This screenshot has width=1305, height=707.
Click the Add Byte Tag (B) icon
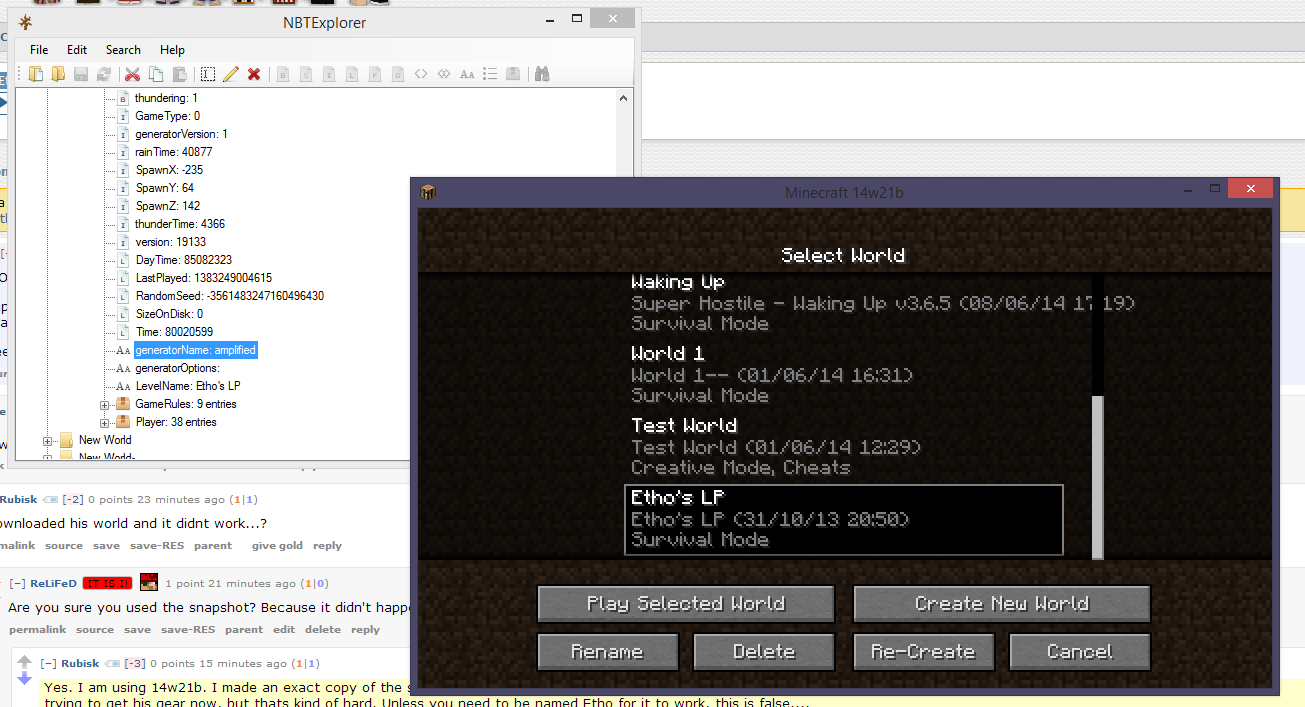pyautogui.click(x=282, y=74)
